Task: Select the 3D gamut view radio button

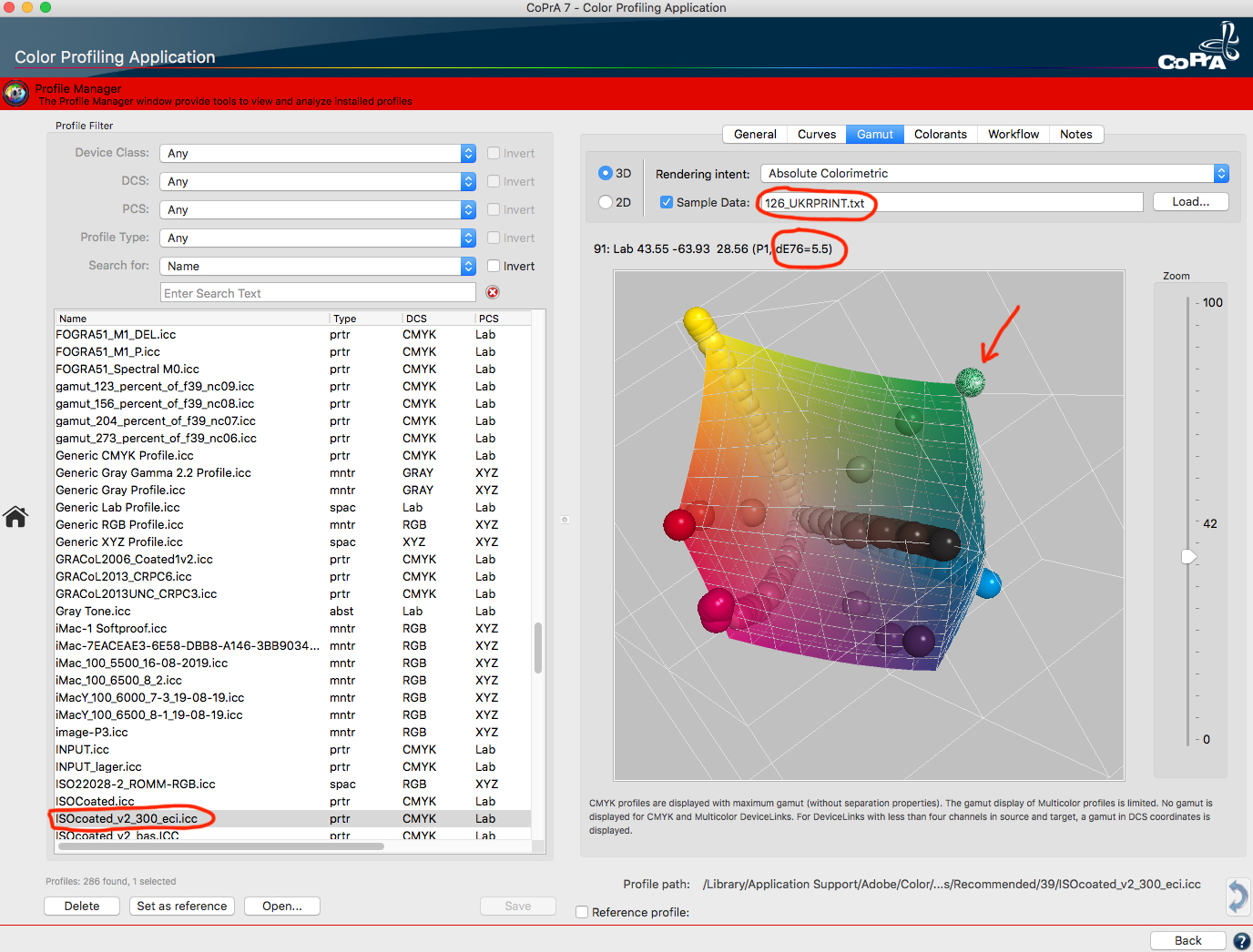Action: click(x=606, y=173)
